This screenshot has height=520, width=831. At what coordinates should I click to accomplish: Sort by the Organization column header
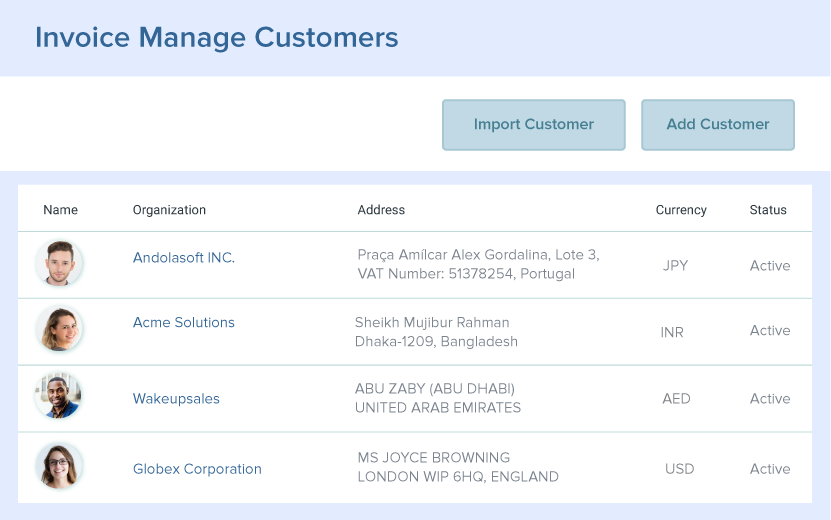coord(169,210)
